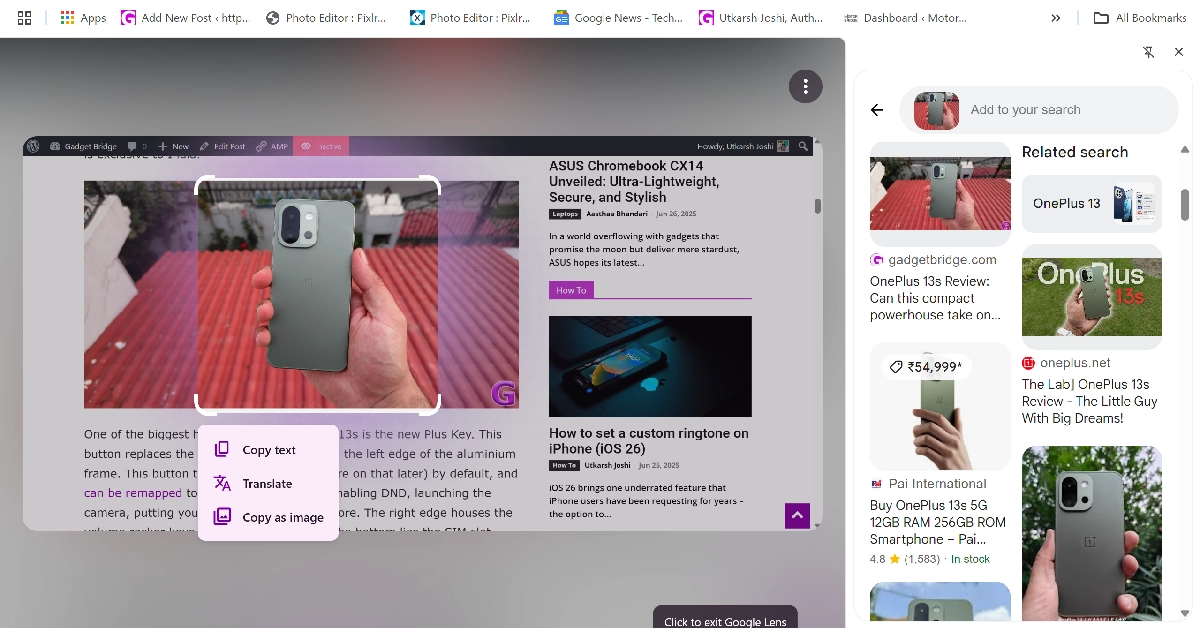
Task: Open the Howdy, Utkarsh Joshi account menu
Action: pyautogui.click(x=742, y=146)
